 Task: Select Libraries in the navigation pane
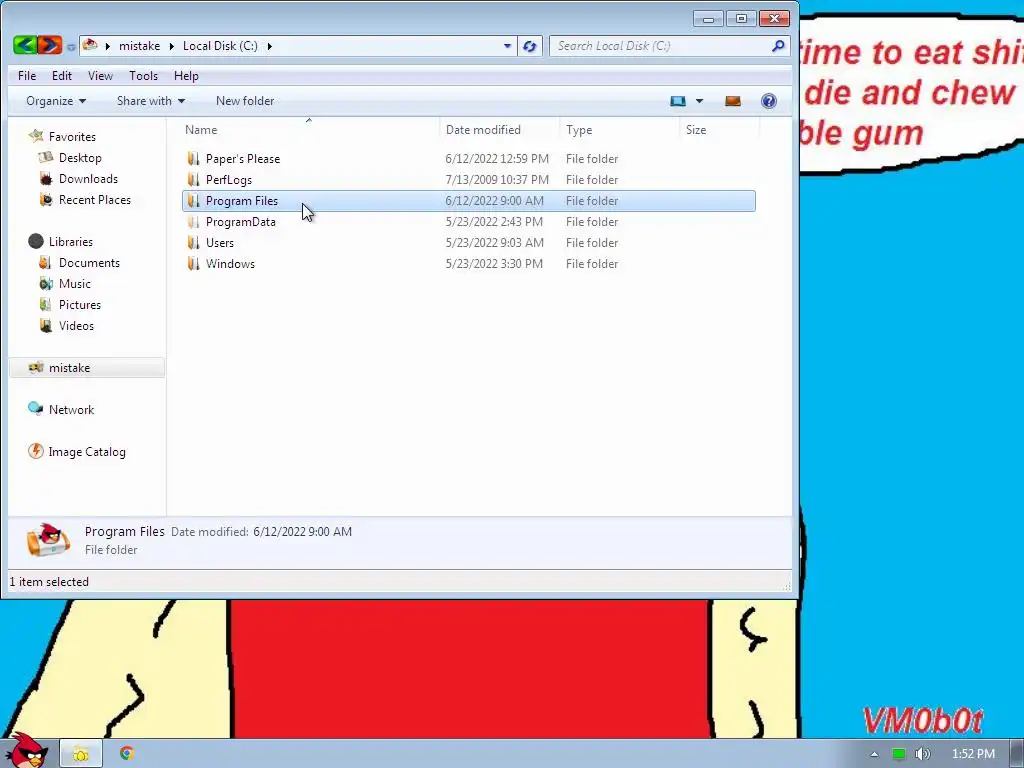point(71,242)
